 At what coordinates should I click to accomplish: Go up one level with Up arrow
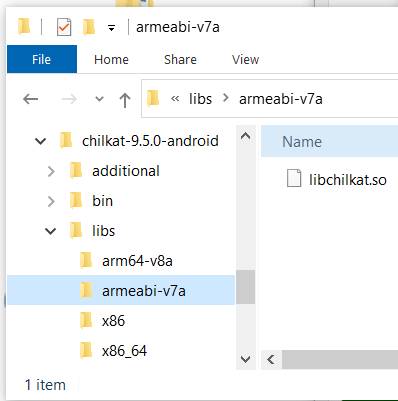pyautogui.click(x=125, y=100)
